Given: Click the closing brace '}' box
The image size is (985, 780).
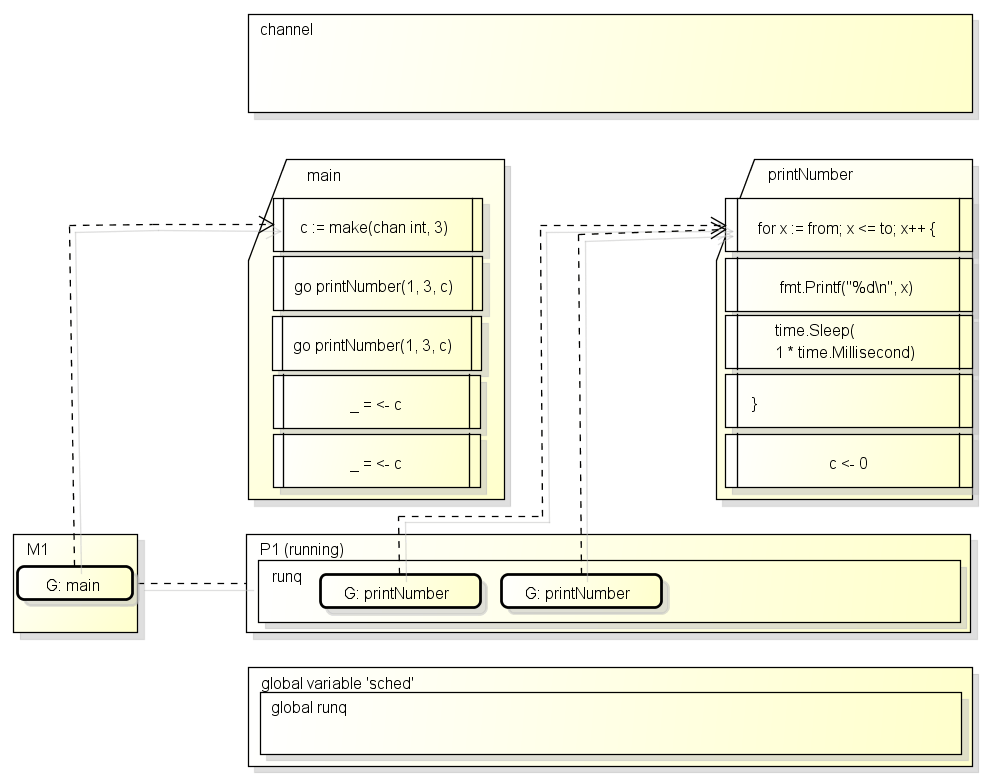Looking at the screenshot, I should coord(849,401).
